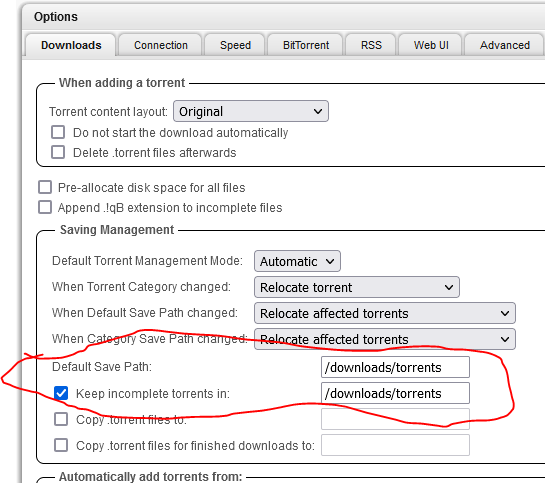The image size is (545, 483).
Task: Click the 'Default Torrent Management Mode:' label
Action: click(x=147, y=261)
